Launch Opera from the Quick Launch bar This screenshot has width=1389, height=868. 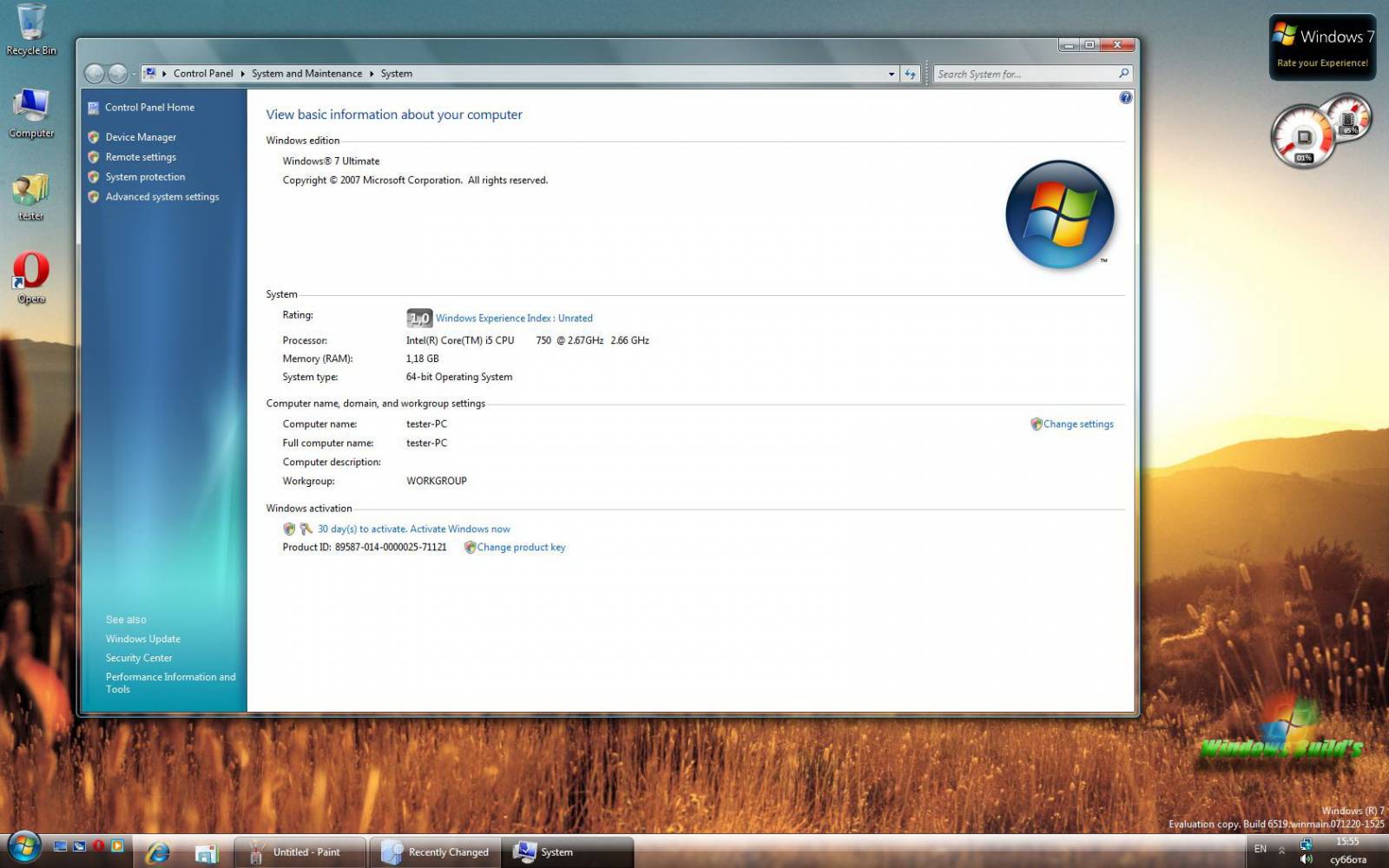pos(98,845)
